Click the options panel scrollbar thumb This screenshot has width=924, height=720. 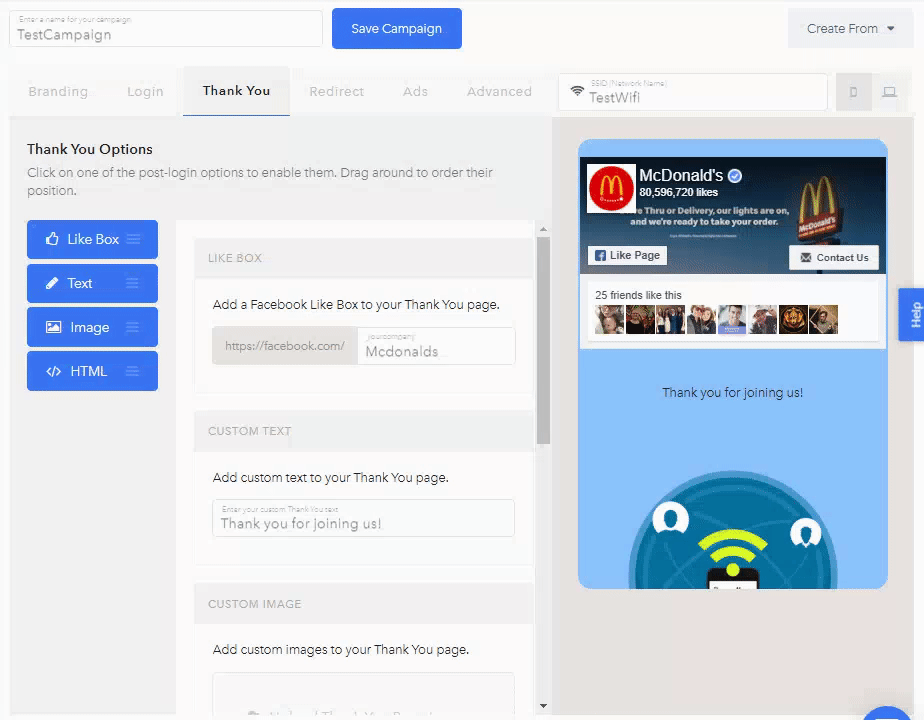pyautogui.click(x=543, y=341)
